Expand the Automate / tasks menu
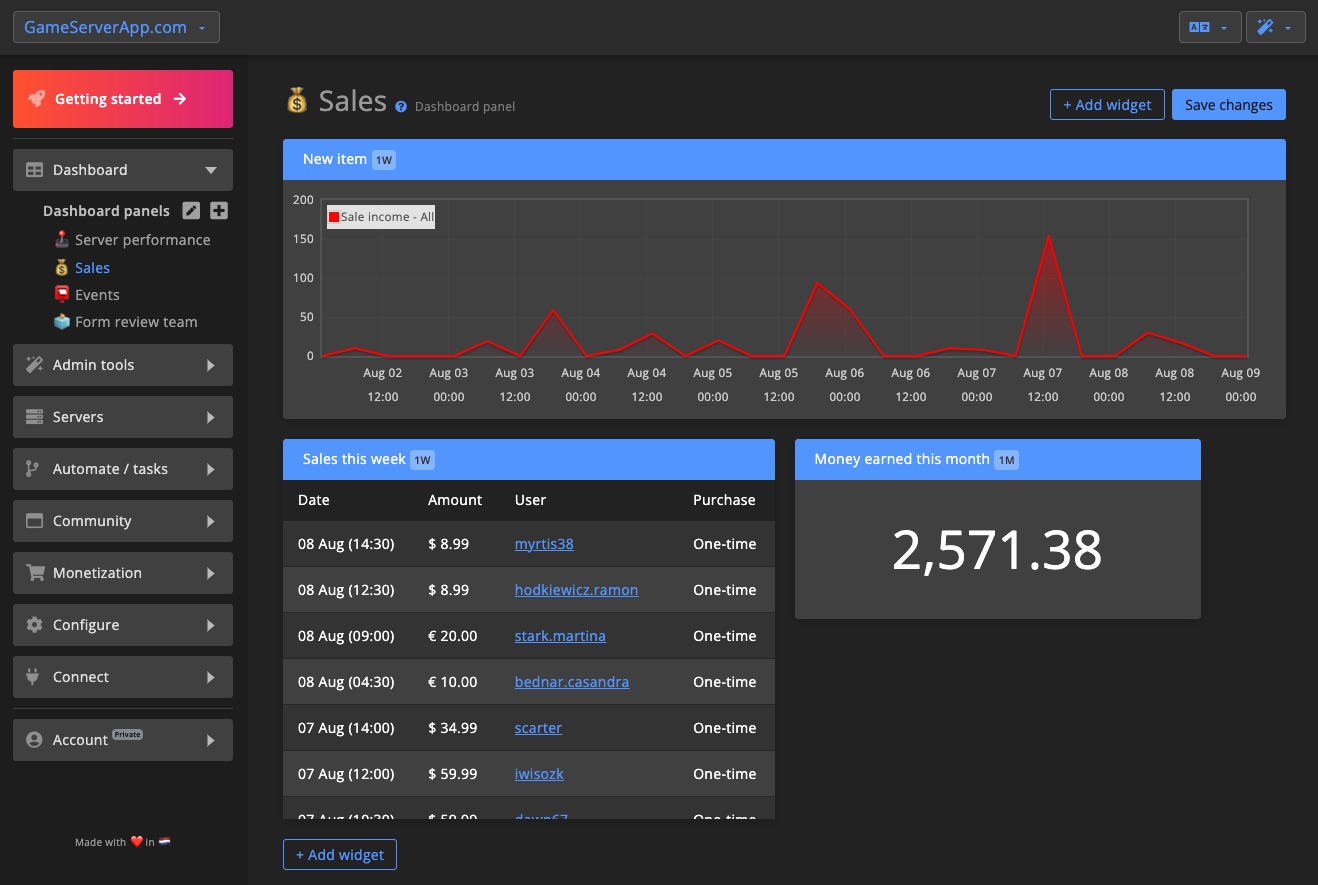 [x=123, y=469]
